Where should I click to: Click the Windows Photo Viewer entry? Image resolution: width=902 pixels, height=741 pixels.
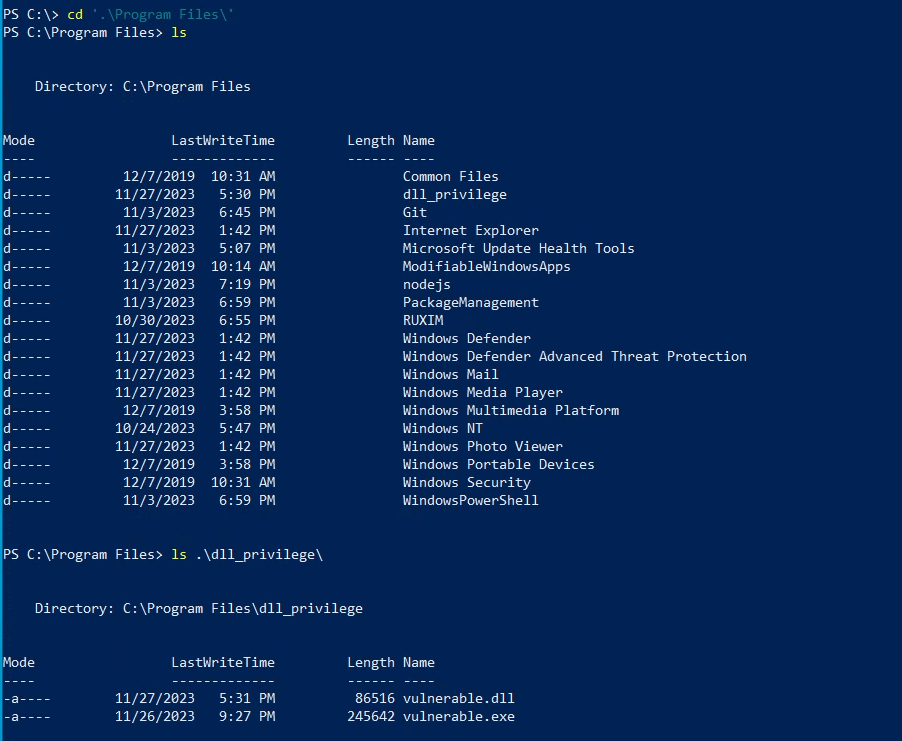(x=482, y=446)
